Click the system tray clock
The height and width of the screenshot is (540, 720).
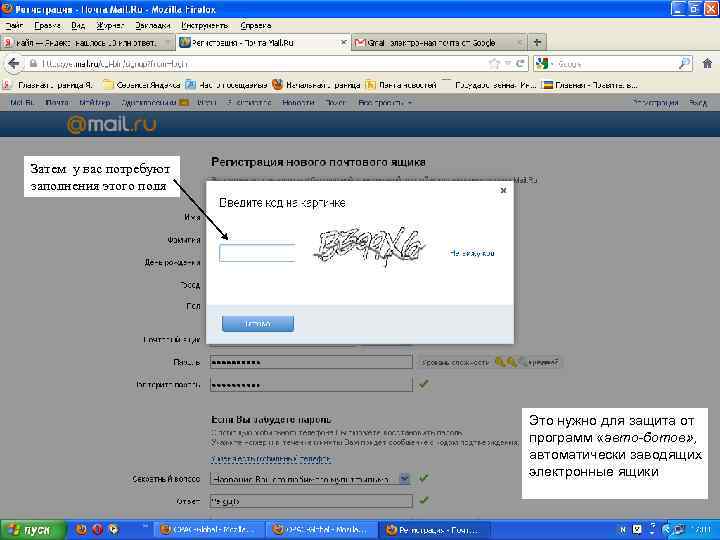click(x=703, y=530)
